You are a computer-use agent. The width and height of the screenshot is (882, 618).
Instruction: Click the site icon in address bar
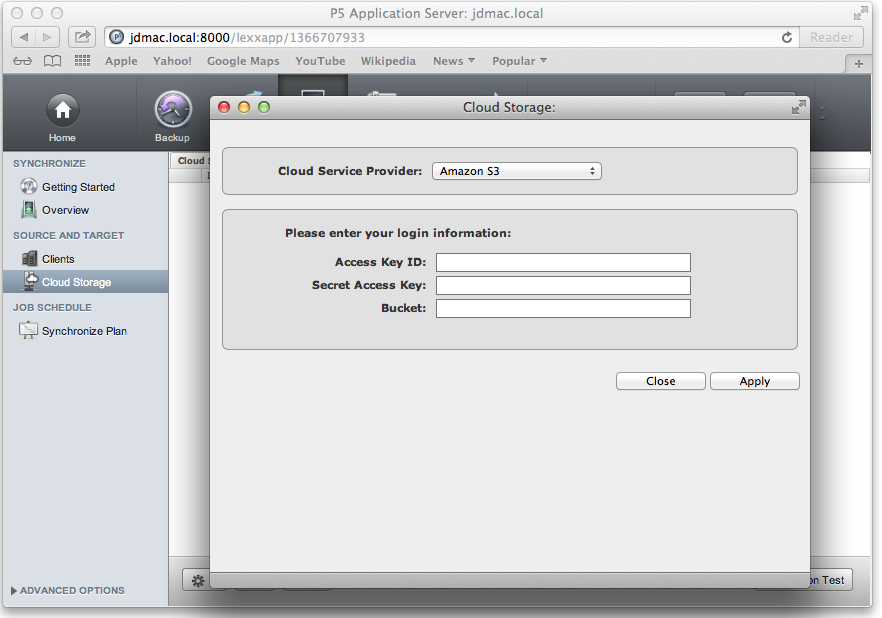pyautogui.click(x=116, y=38)
